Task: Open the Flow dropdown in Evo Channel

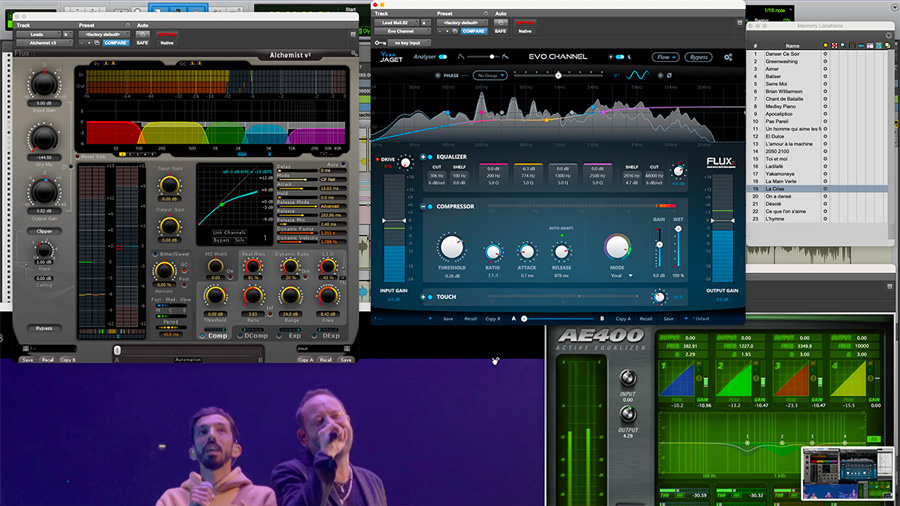Action: (666, 57)
